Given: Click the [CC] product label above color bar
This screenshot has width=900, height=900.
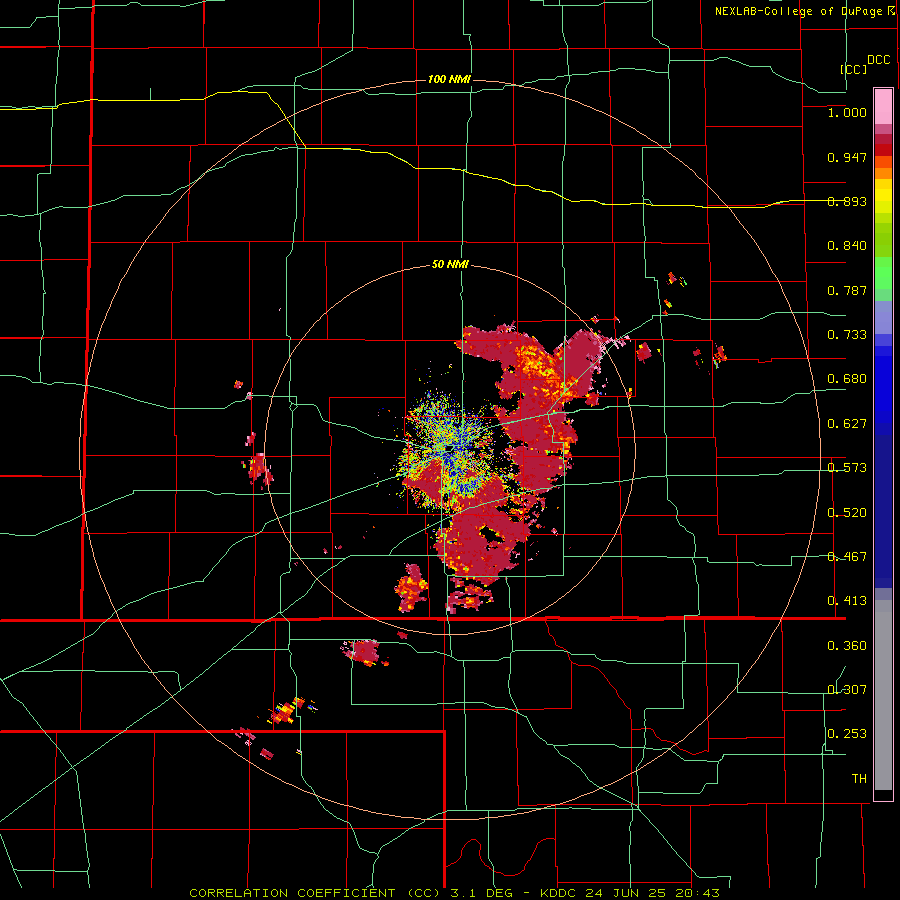Looking at the screenshot, I should tap(854, 69).
